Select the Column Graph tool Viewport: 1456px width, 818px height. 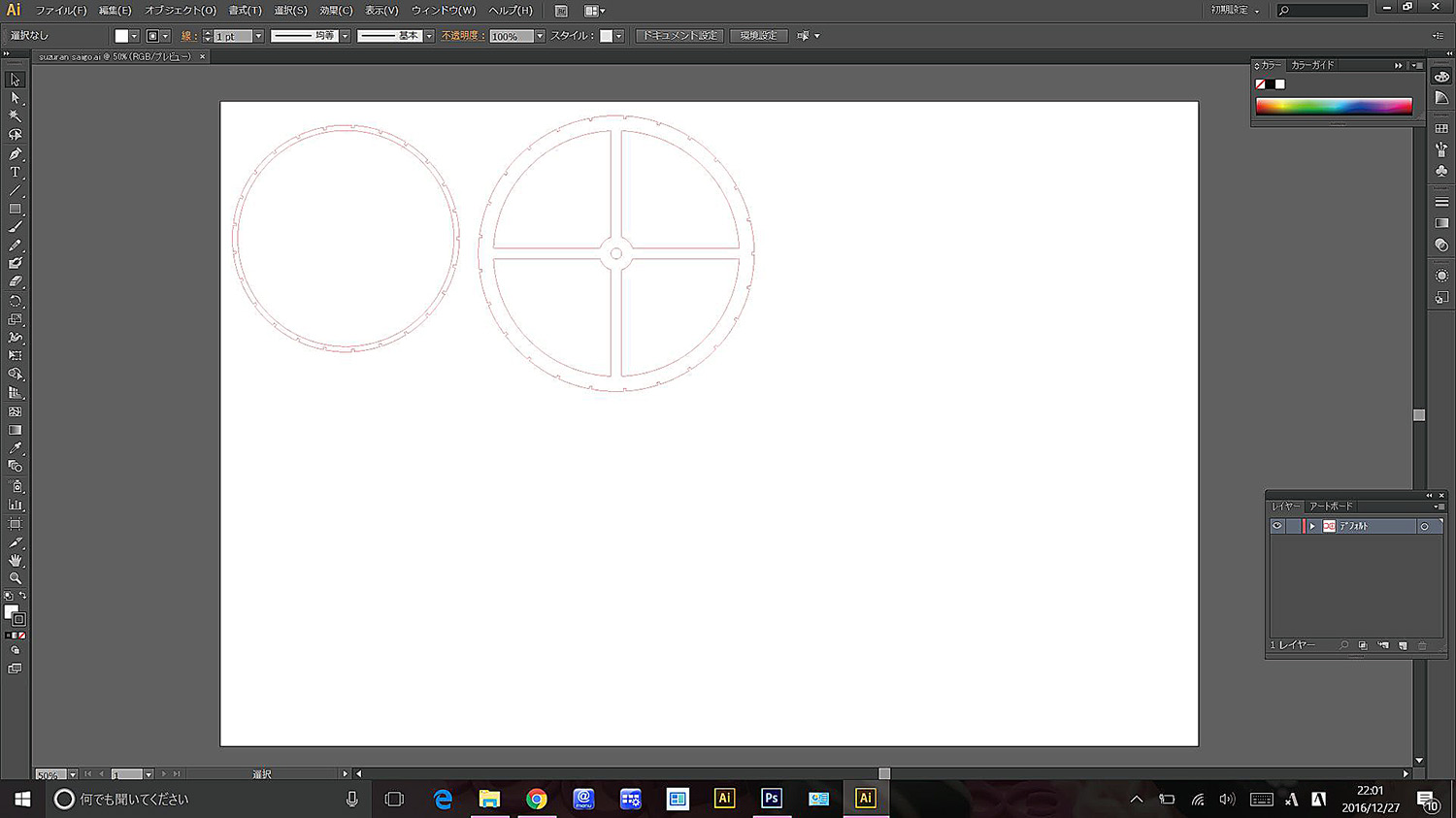pos(15,505)
